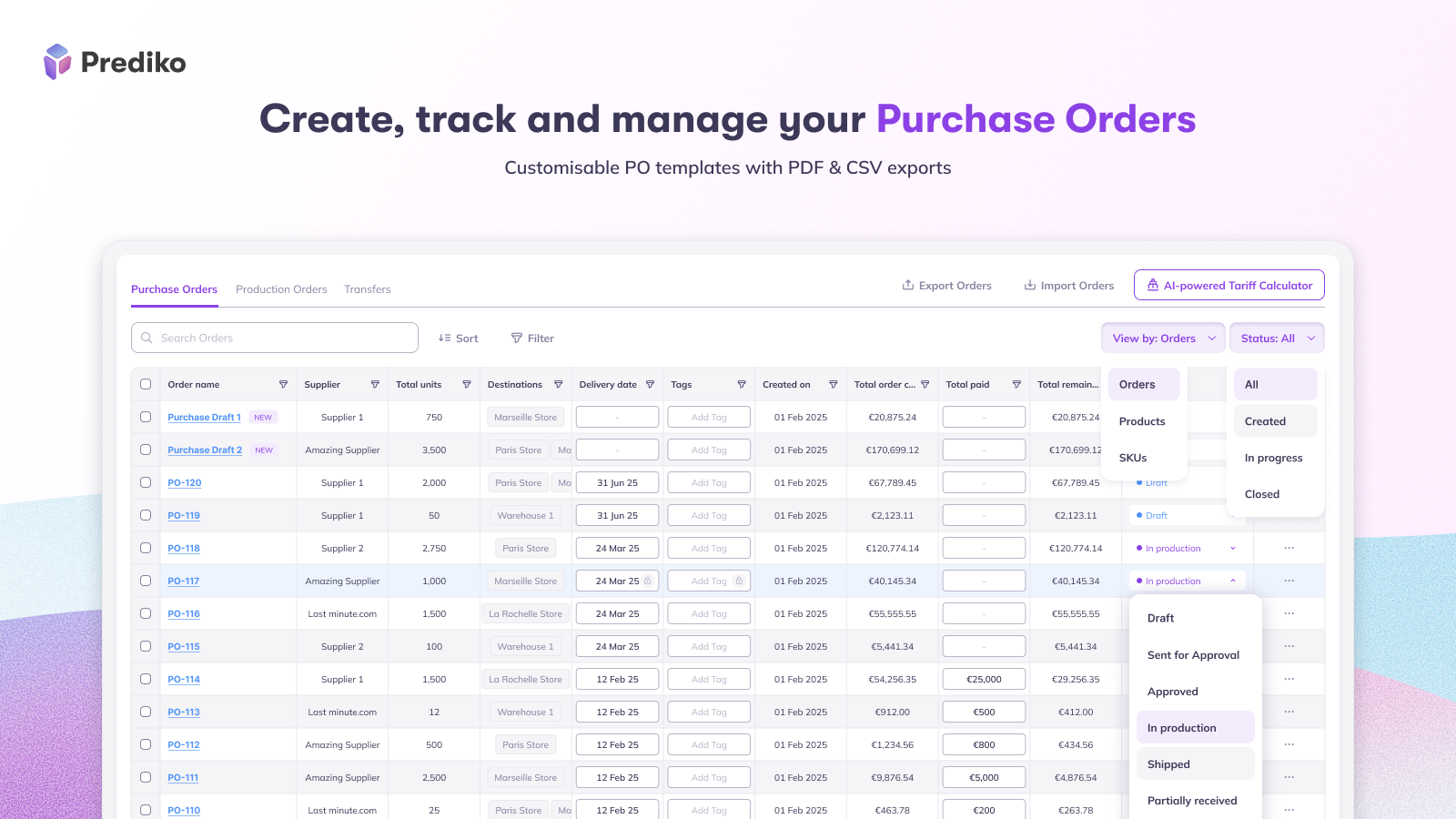Open the AI-powered Tariff Calculator
1456x819 pixels.
1229,285
